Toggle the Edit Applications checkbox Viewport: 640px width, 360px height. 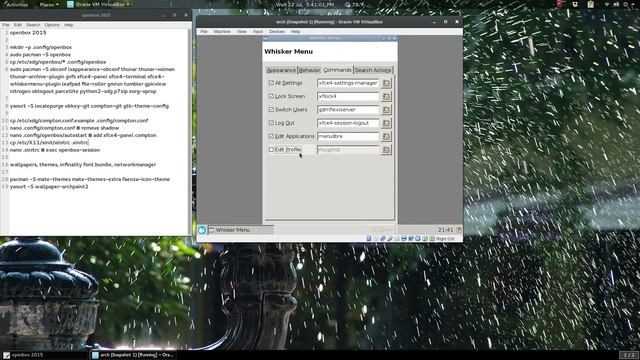click(x=271, y=136)
